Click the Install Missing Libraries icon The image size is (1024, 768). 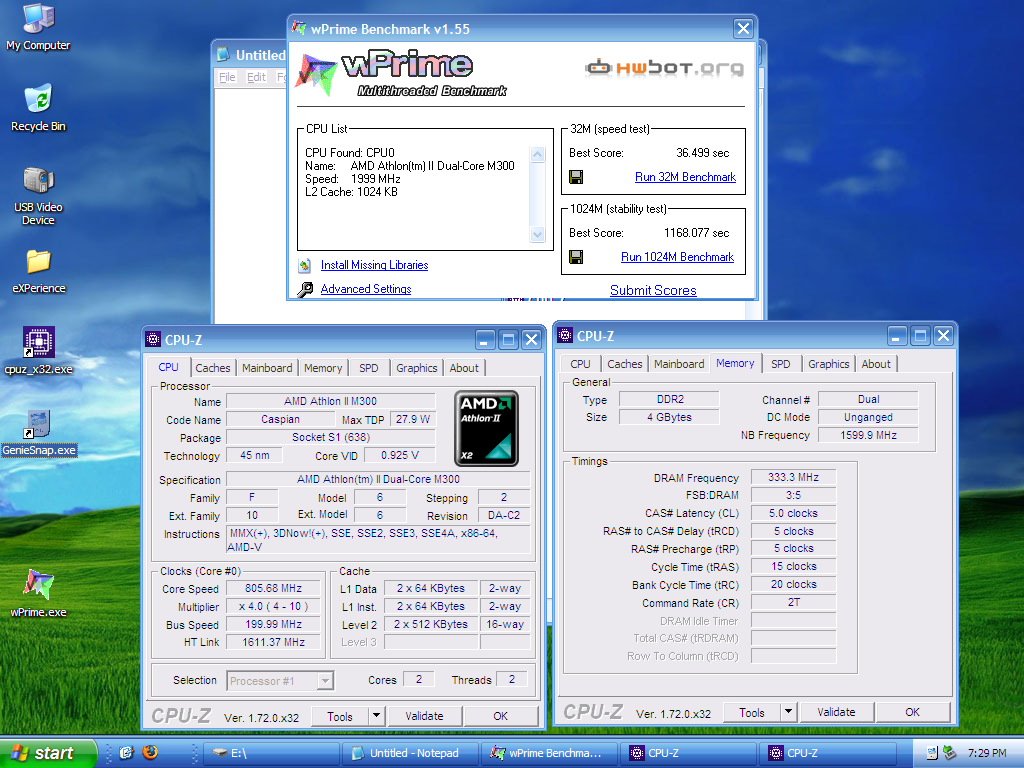click(305, 265)
